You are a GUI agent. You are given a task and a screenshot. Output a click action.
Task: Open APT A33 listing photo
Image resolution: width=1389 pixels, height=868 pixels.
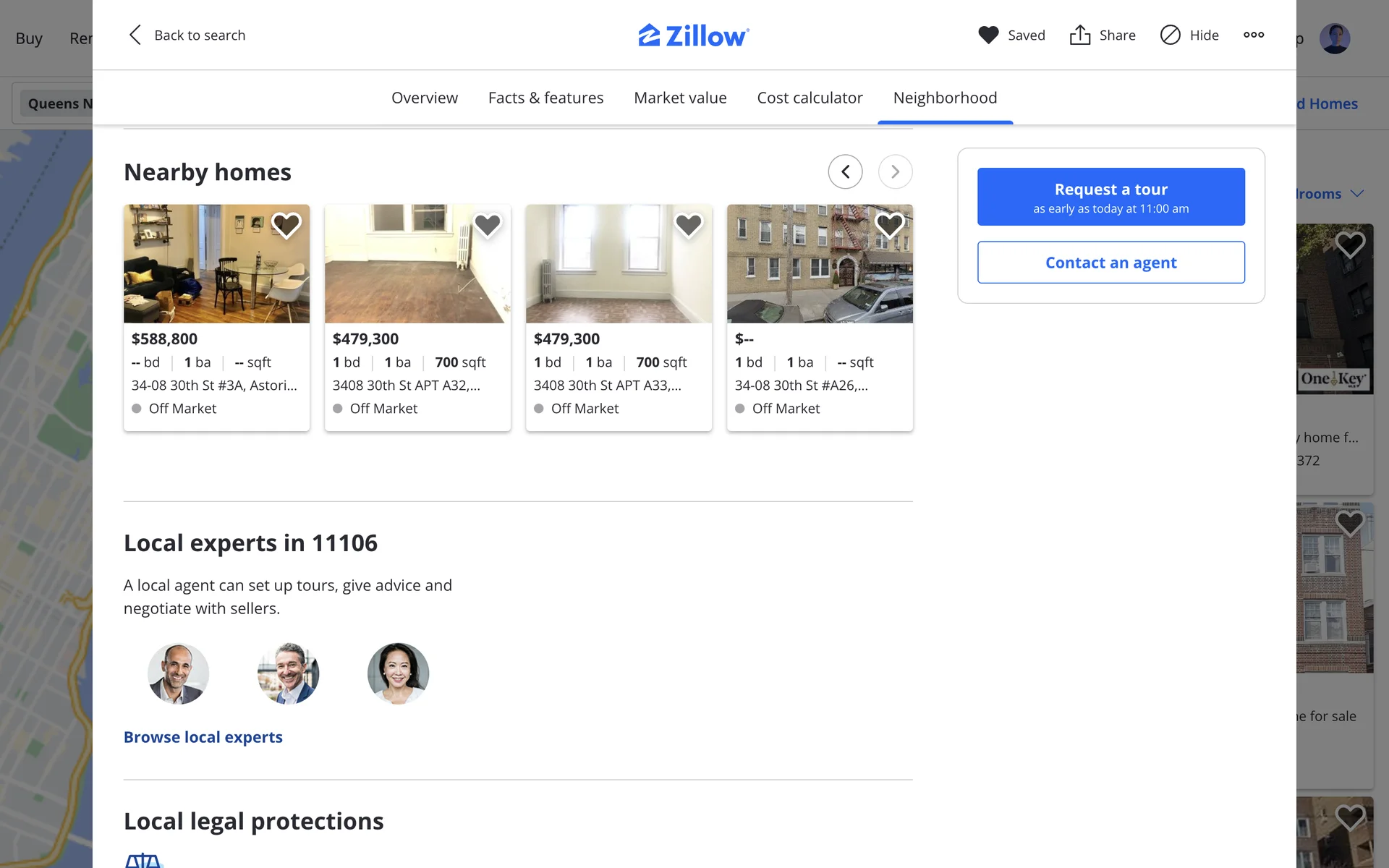(x=619, y=264)
